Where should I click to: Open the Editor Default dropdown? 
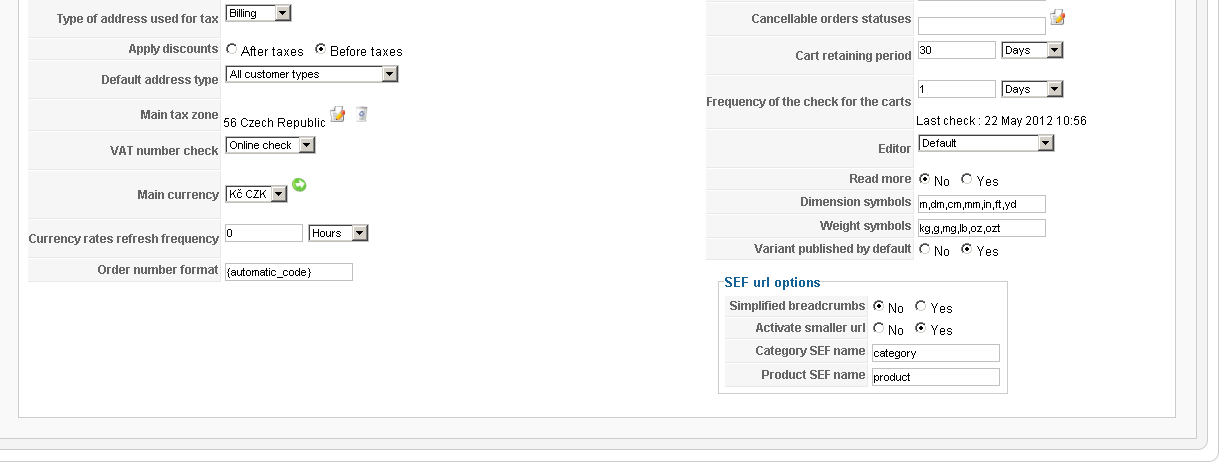(986, 143)
